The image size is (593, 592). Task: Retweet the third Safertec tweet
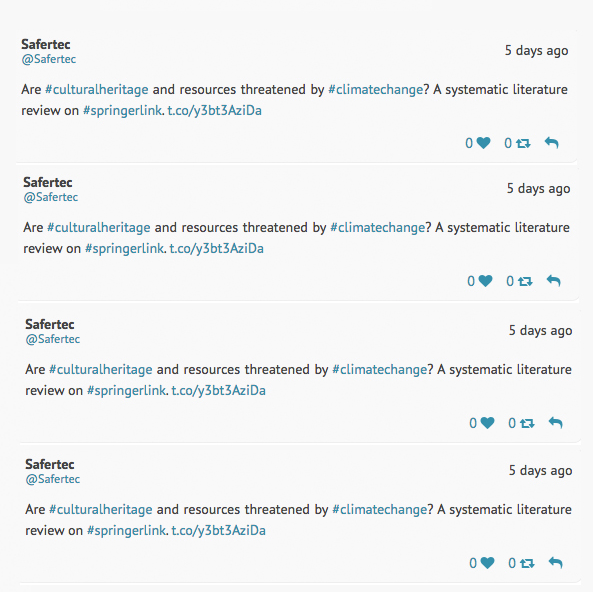click(527, 423)
